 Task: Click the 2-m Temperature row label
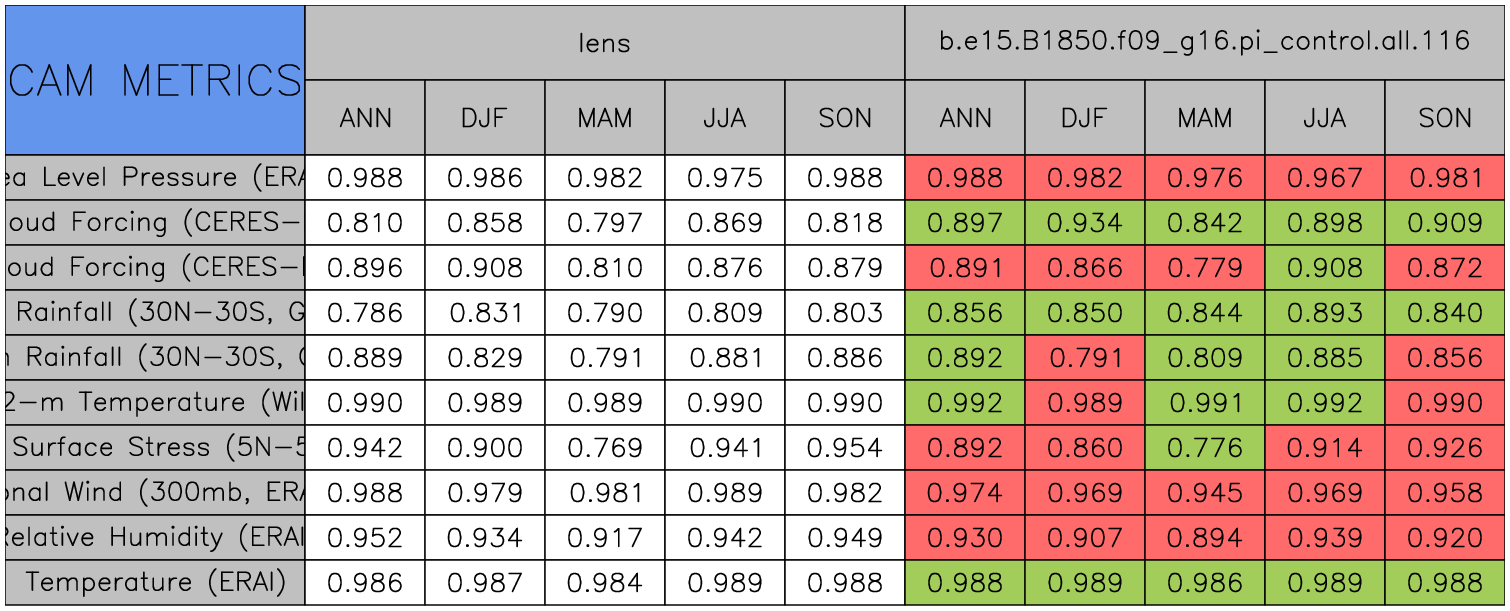pyautogui.click(x=155, y=403)
